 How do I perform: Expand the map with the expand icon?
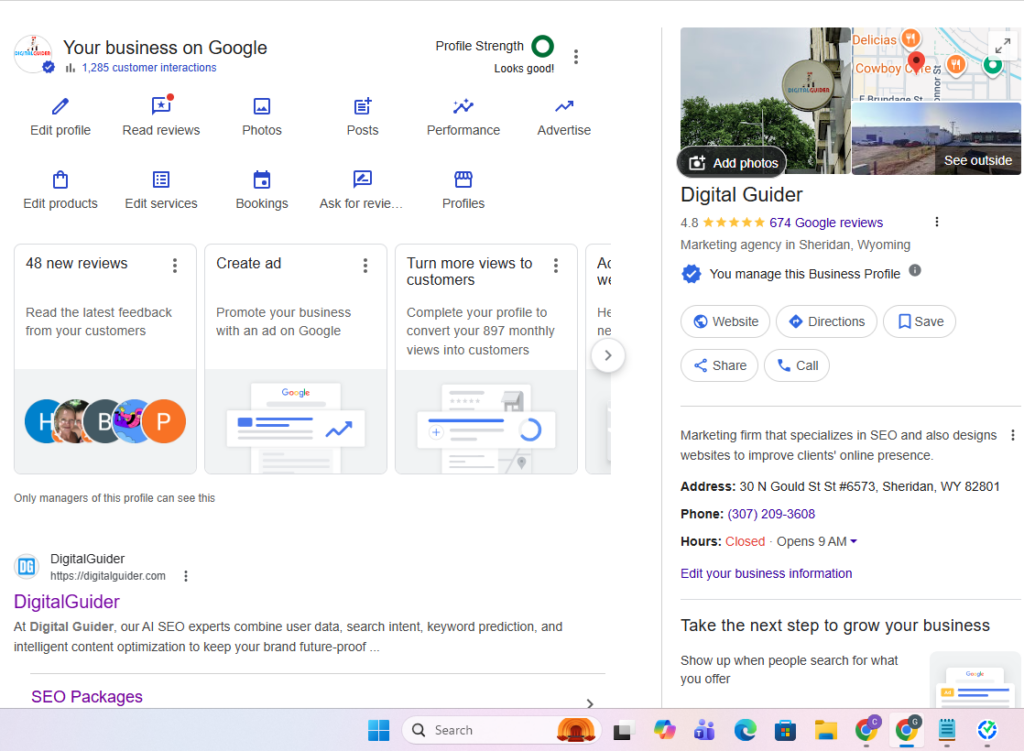[x=1003, y=46]
